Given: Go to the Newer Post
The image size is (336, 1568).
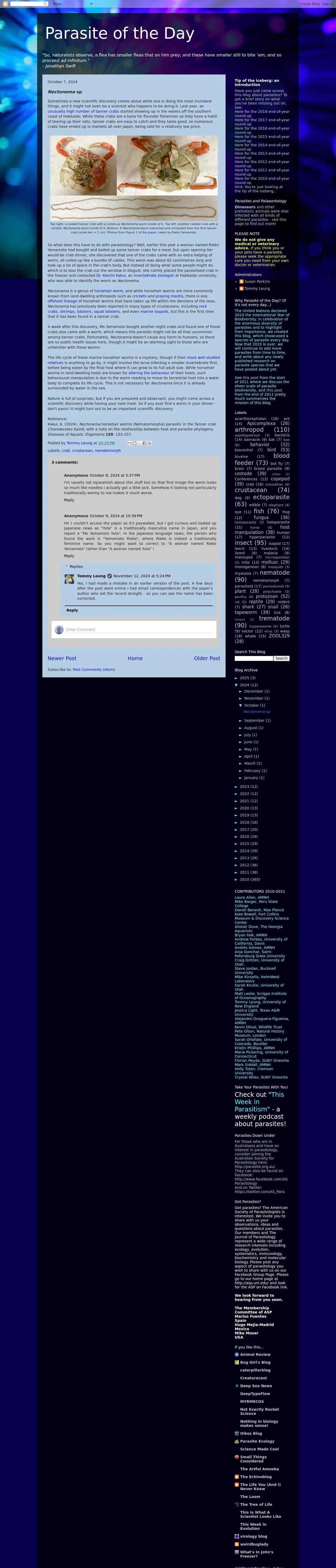Looking at the screenshot, I should pos(62,658).
